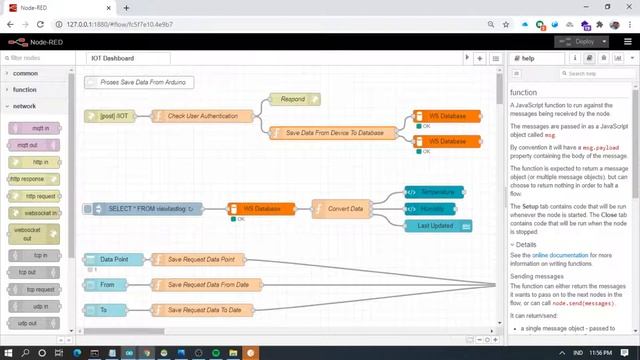The height and width of the screenshot is (360, 640).
Task: Select the help sidebar tab
Action: click(x=537, y=58)
